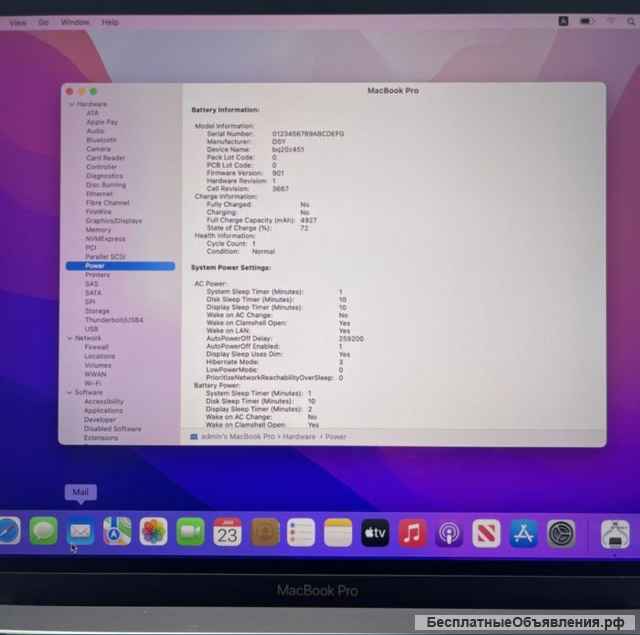Click Power in the path bar
The image size is (640, 635).
pos(336,437)
